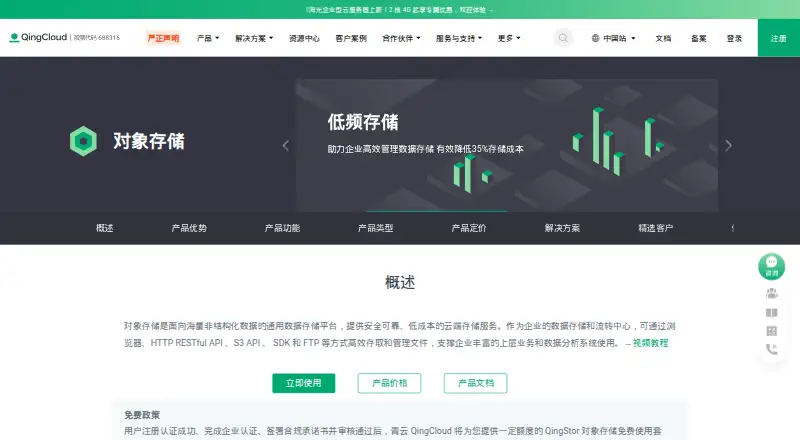This screenshot has height=440, width=800.
Task: Click the 产品价格 button
Action: pos(389,383)
